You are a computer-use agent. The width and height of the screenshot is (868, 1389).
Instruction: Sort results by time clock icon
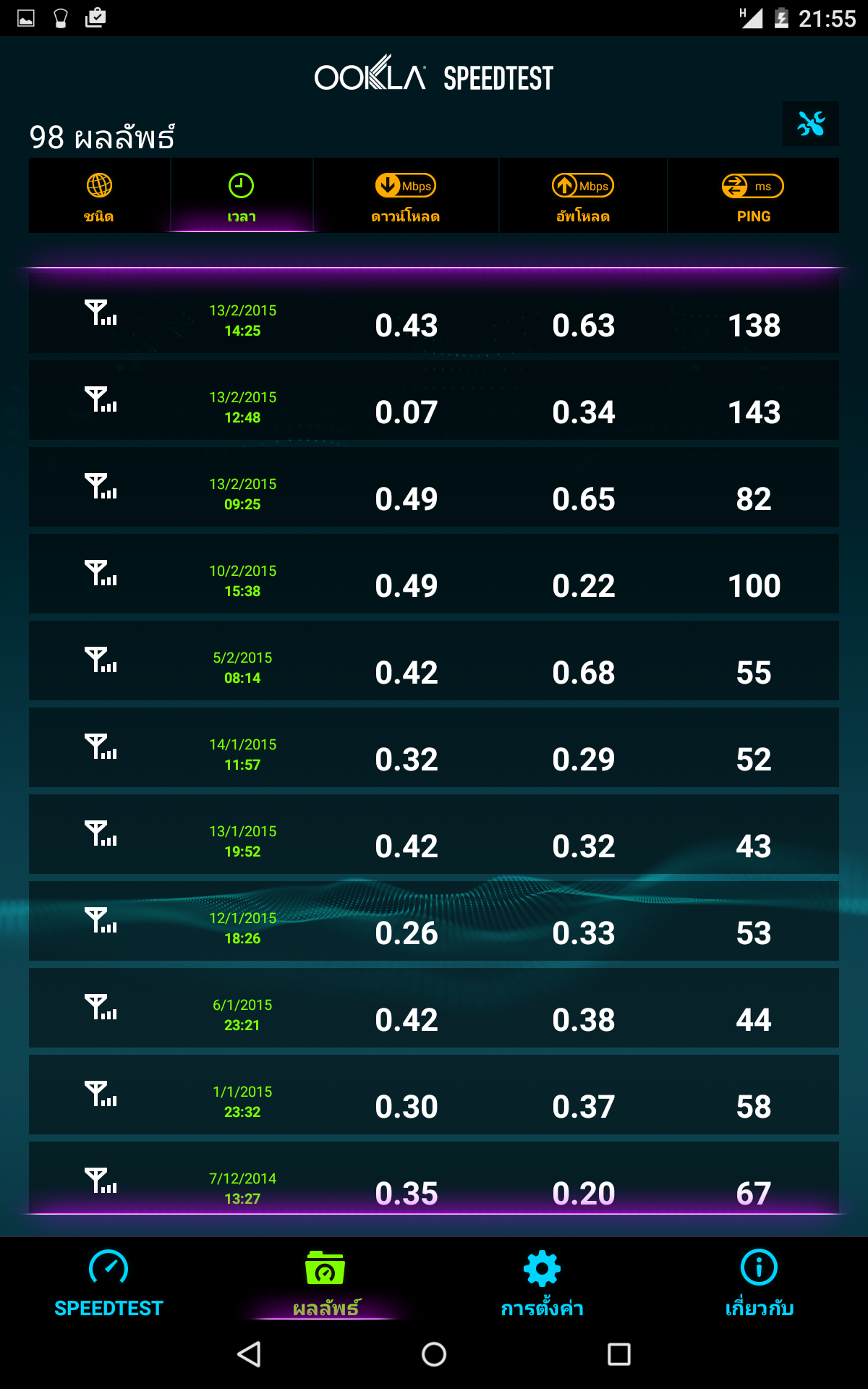[x=242, y=196]
